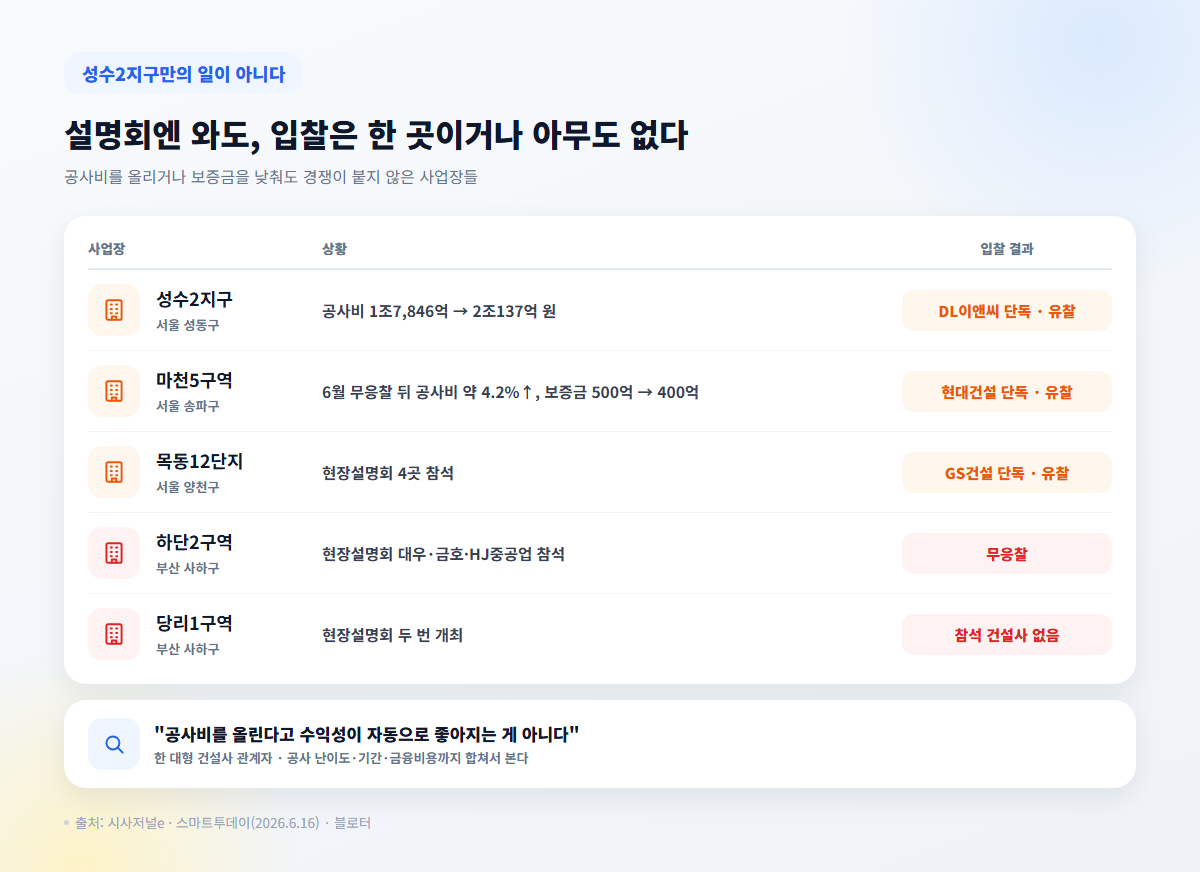The width and height of the screenshot is (1200, 872).
Task: Click the 참석 건설사 없음 badge
Action: [1007, 635]
